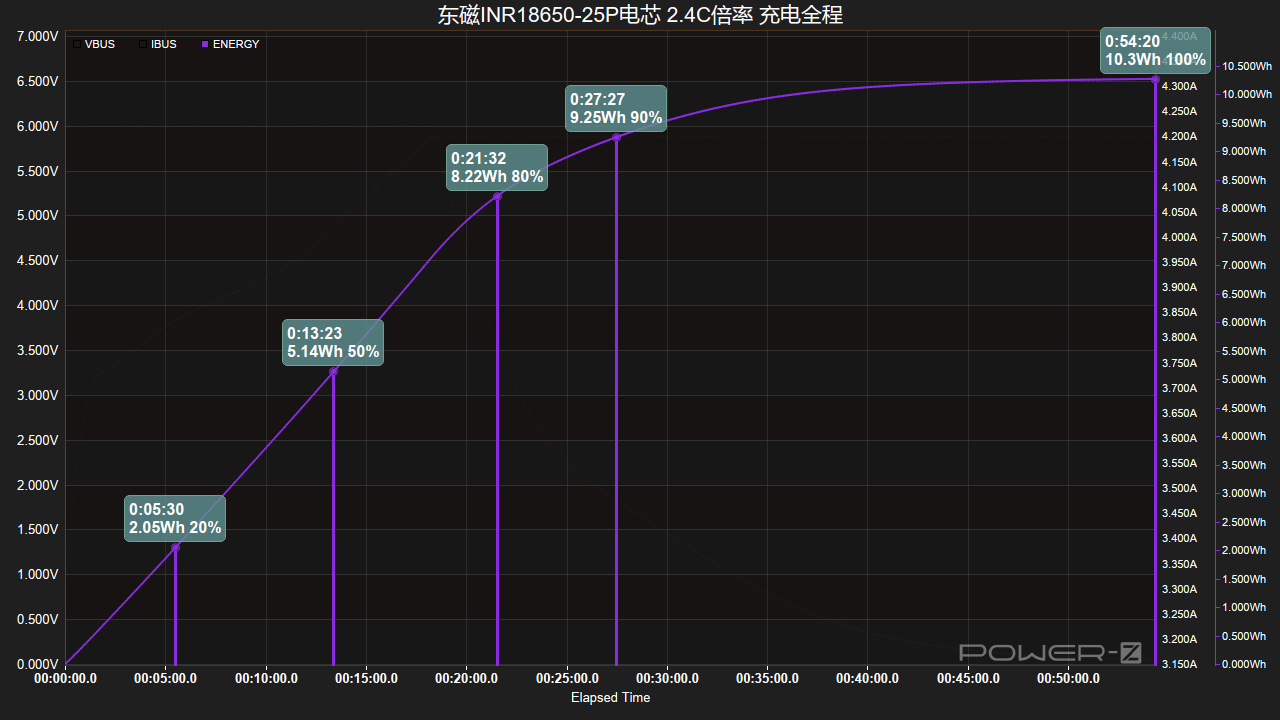Select the 80% energy curve marker dot
This screenshot has height=720, width=1280.
tap(497, 196)
